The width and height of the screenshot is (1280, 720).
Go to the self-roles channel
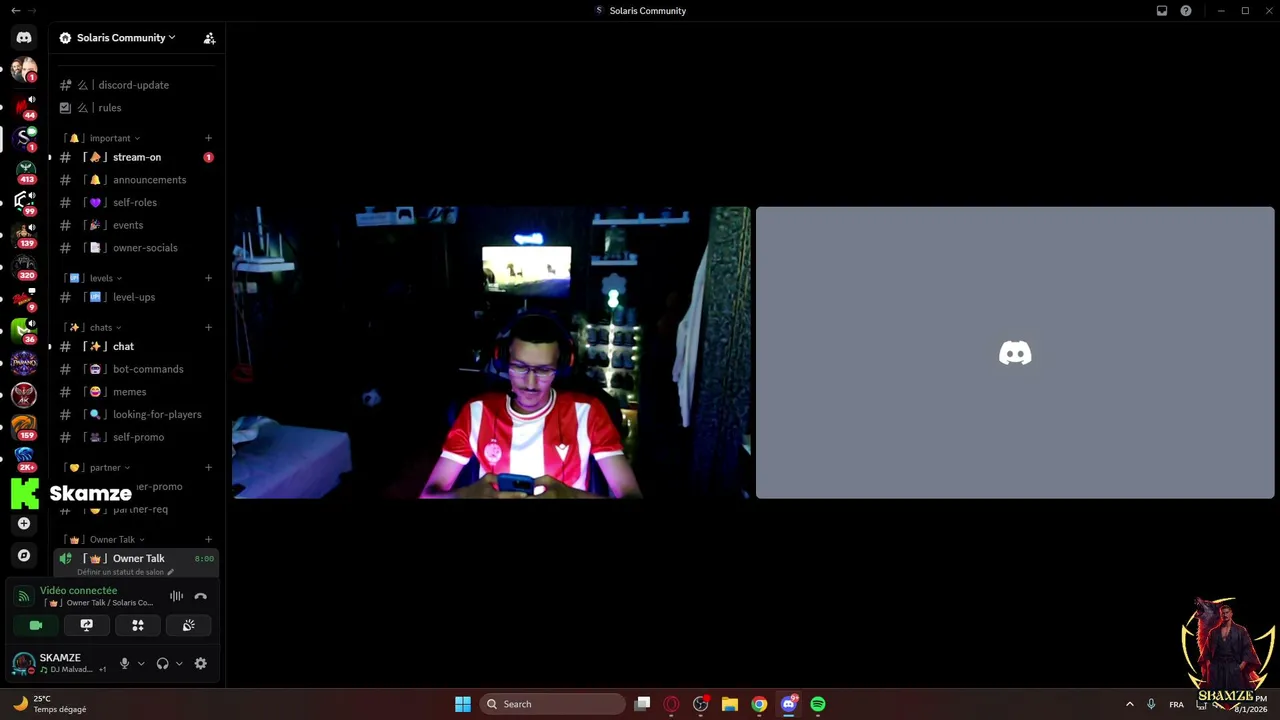tap(134, 202)
